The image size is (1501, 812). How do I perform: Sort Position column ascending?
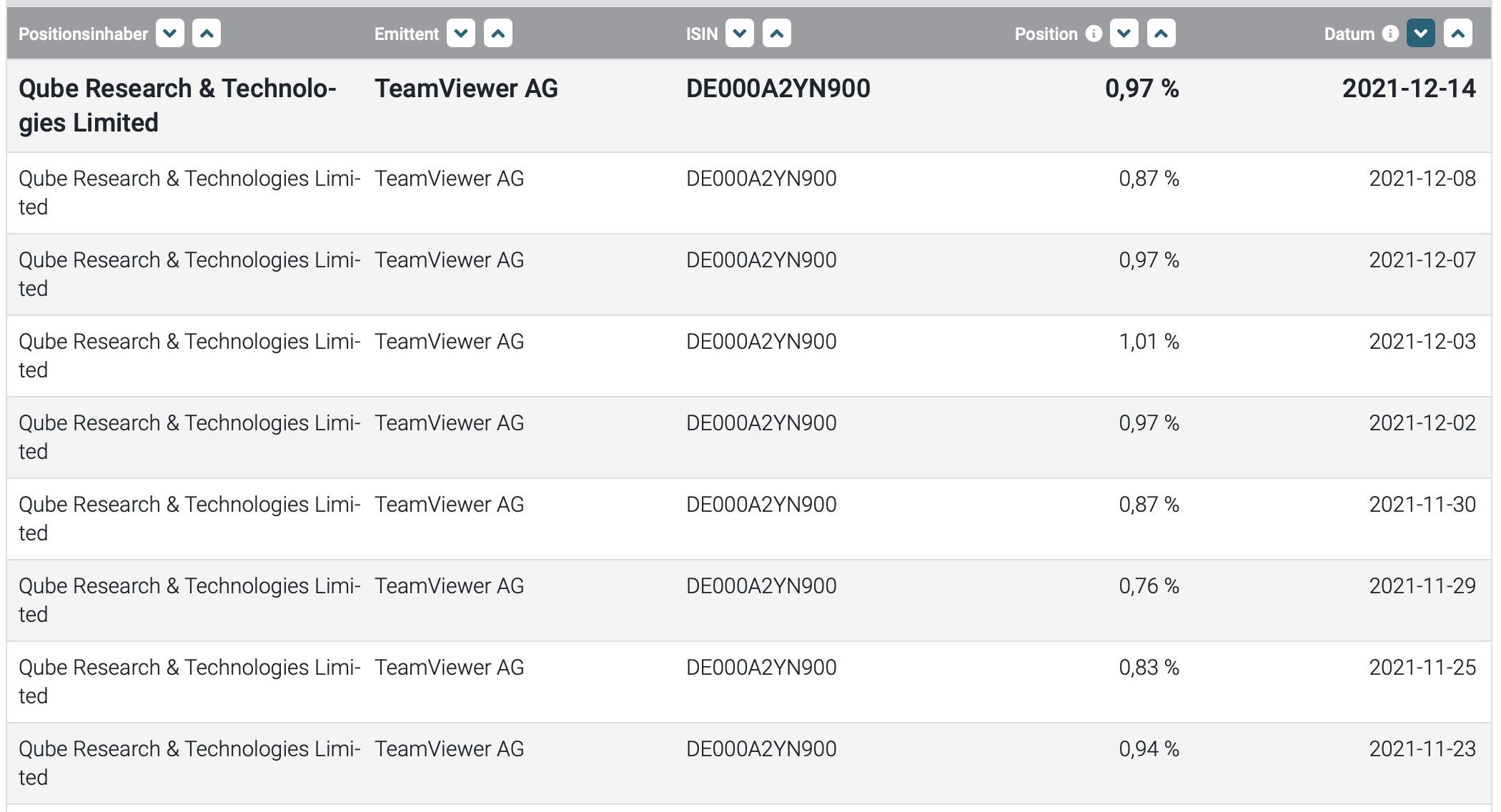[x=1161, y=34]
